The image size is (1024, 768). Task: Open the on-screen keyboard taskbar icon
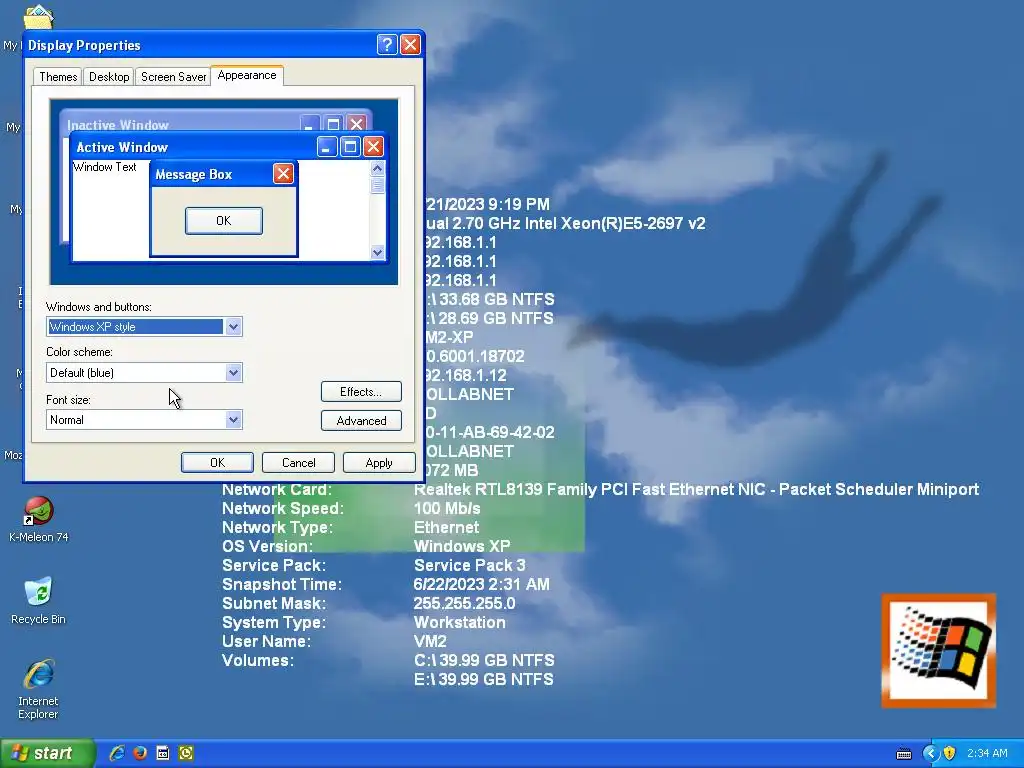904,754
